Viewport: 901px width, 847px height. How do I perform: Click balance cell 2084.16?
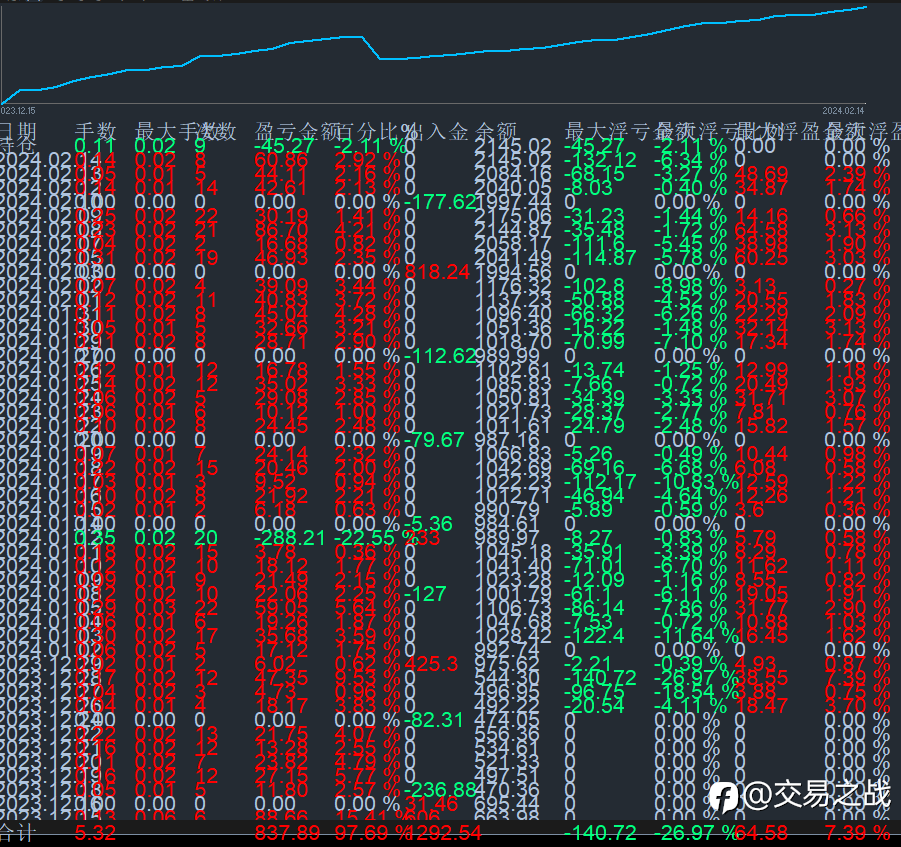pyautogui.click(x=513, y=174)
